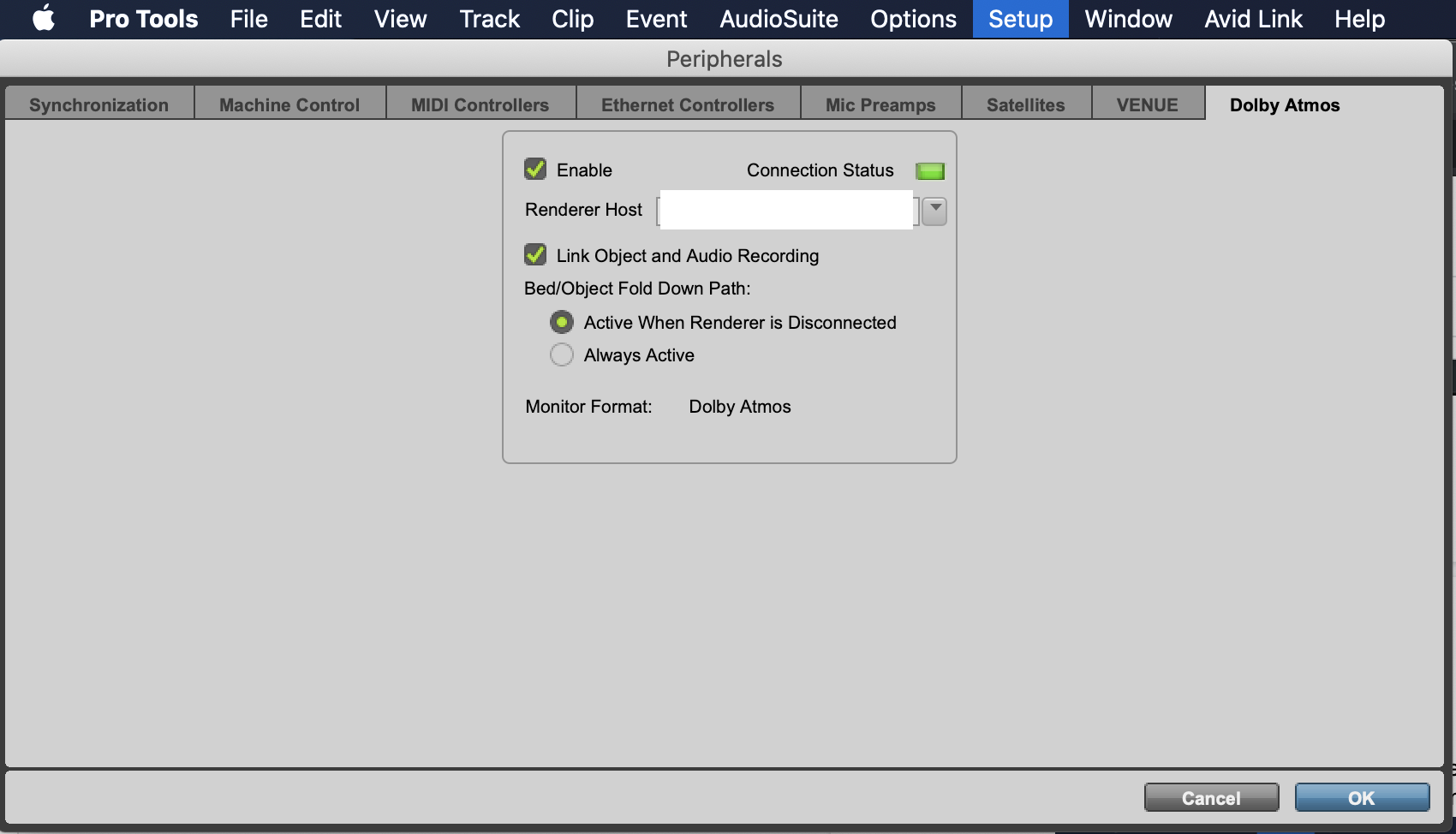Click the green Connection Status indicator
This screenshot has height=834, width=1456.
coord(930,171)
